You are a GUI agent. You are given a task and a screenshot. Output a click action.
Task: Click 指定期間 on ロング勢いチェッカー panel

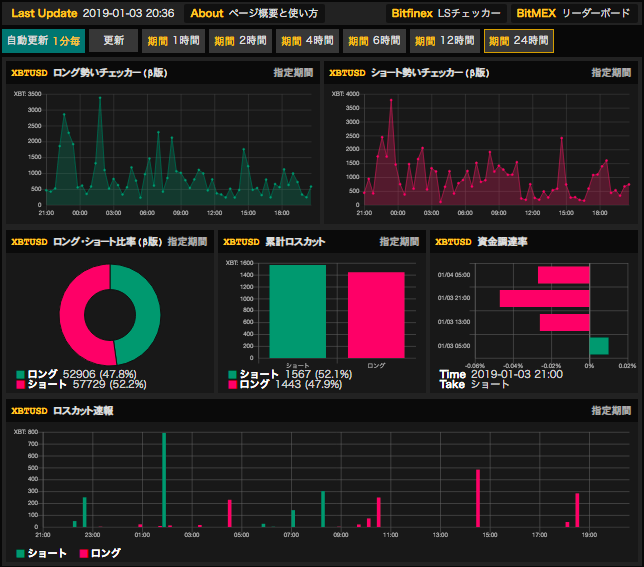point(293,73)
